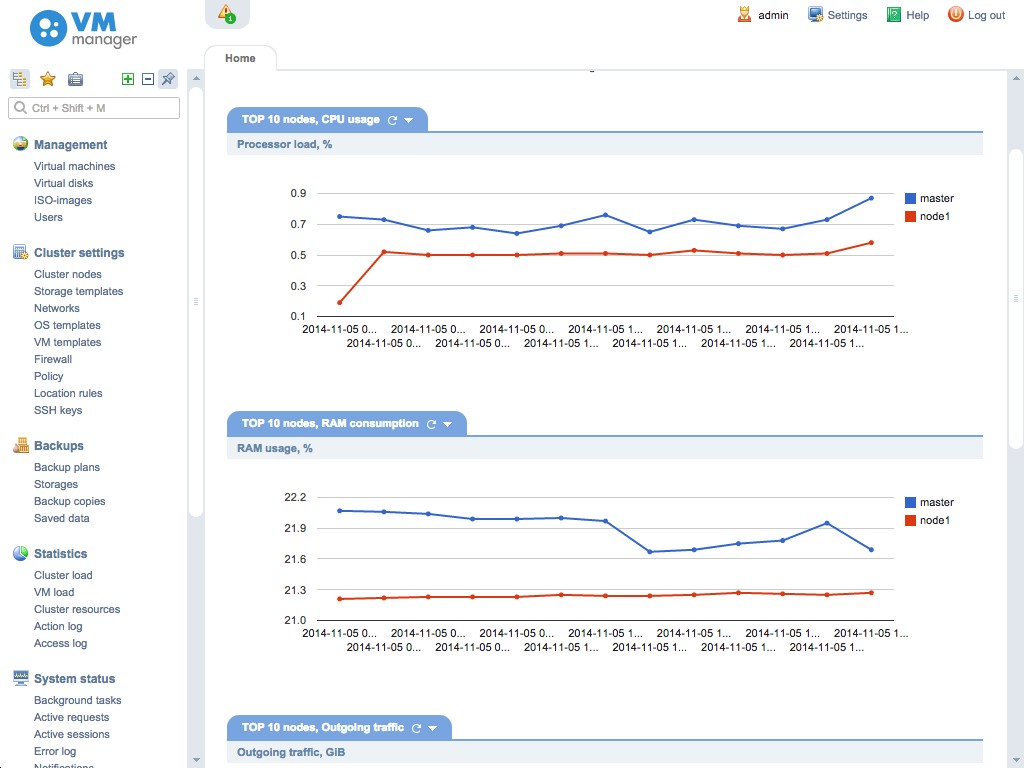Collapse all menu sections with minus icon
This screenshot has width=1024, height=768.
point(147,79)
